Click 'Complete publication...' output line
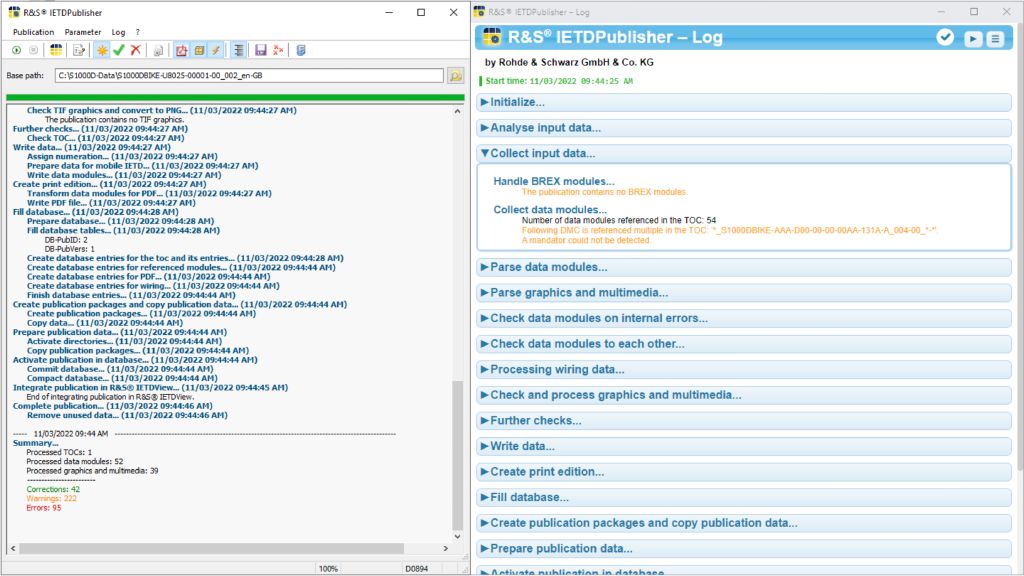The height and width of the screenshot is (576, 1024). (x=112, y=406)
